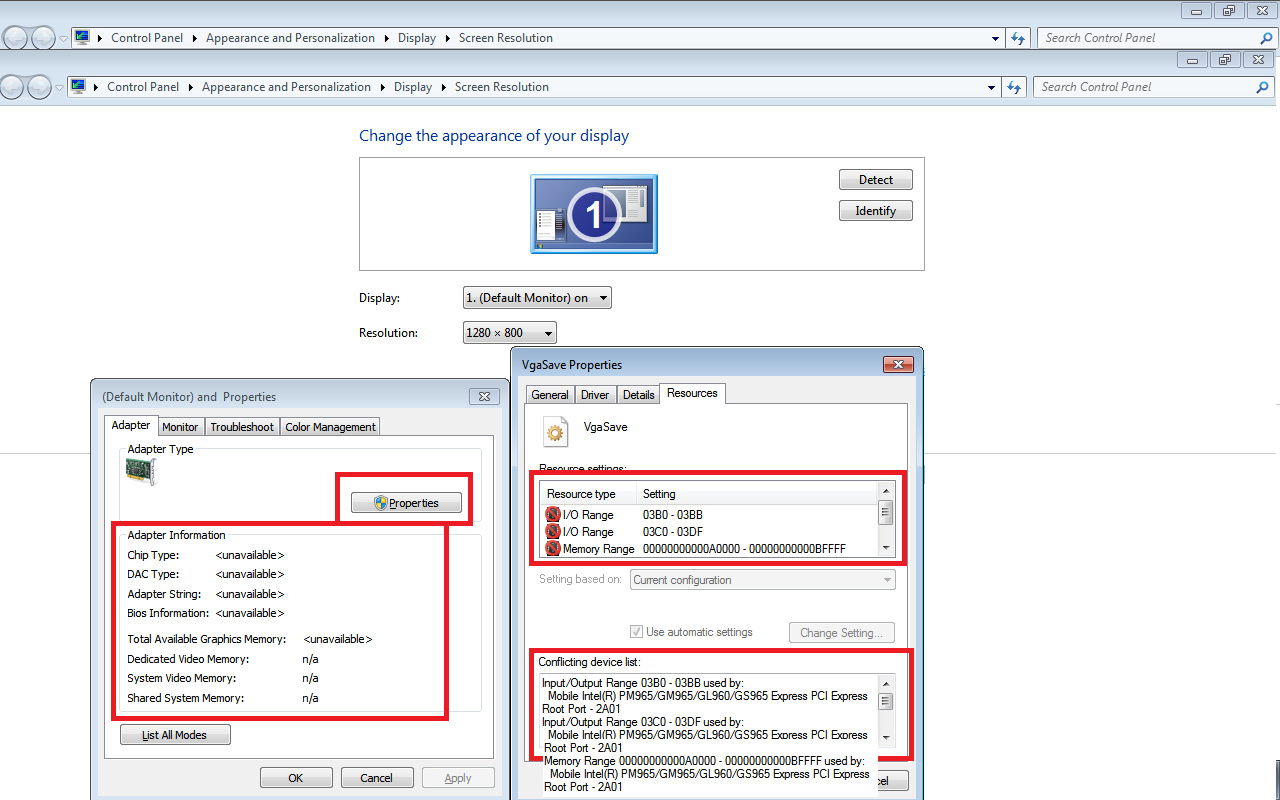Open the Driver tab in VgaSave Properties
The image size is (1280, 800).
tap(595, 395)
